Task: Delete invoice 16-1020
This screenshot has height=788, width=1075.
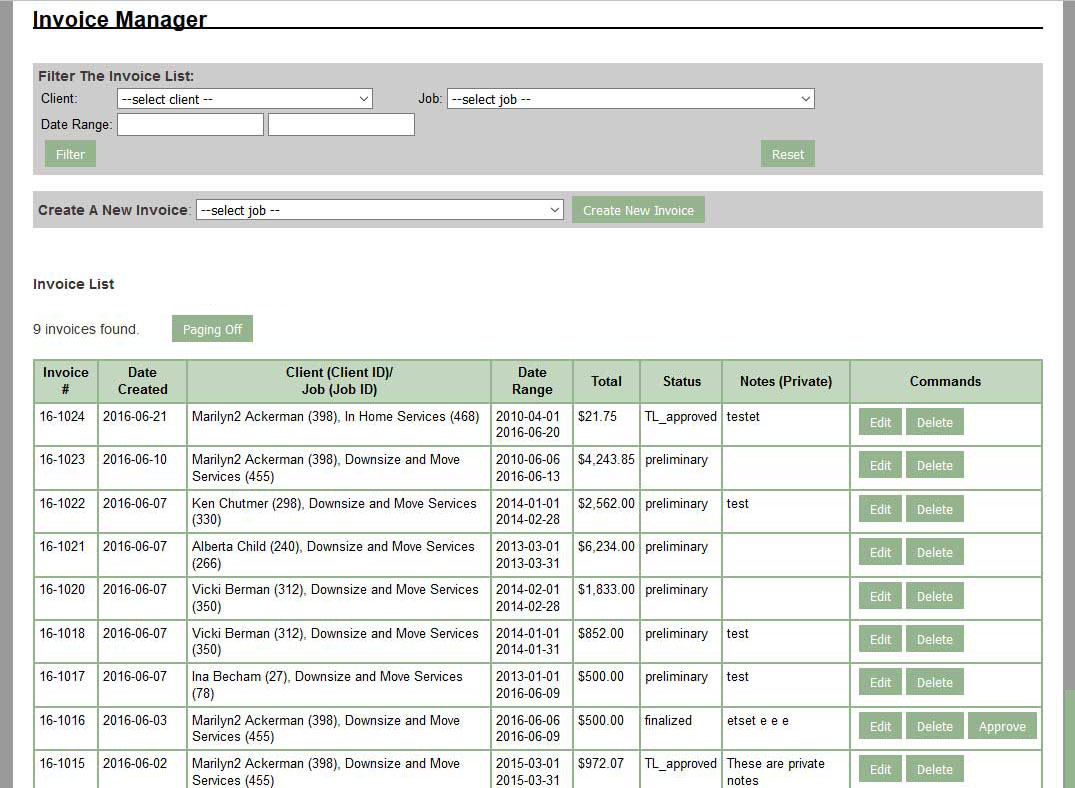Action: pyautogui.click(x=934, y=597)
